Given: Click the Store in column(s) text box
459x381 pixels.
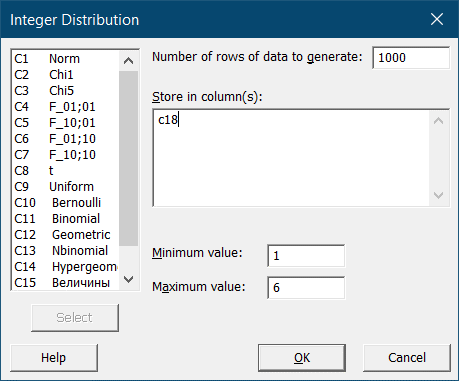Looking at the screenshot, I should pyautogui.click(x=291, y=158).
